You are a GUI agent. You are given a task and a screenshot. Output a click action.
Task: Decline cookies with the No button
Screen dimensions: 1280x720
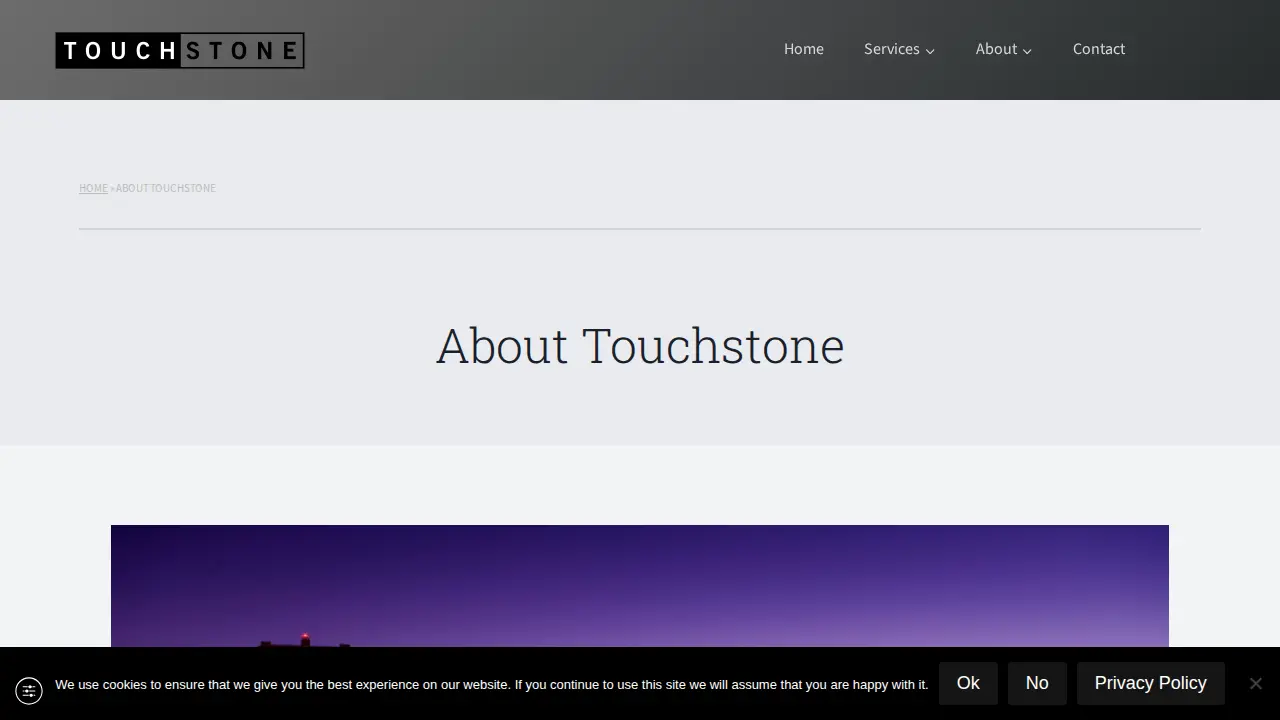(x=1037, y=683)
